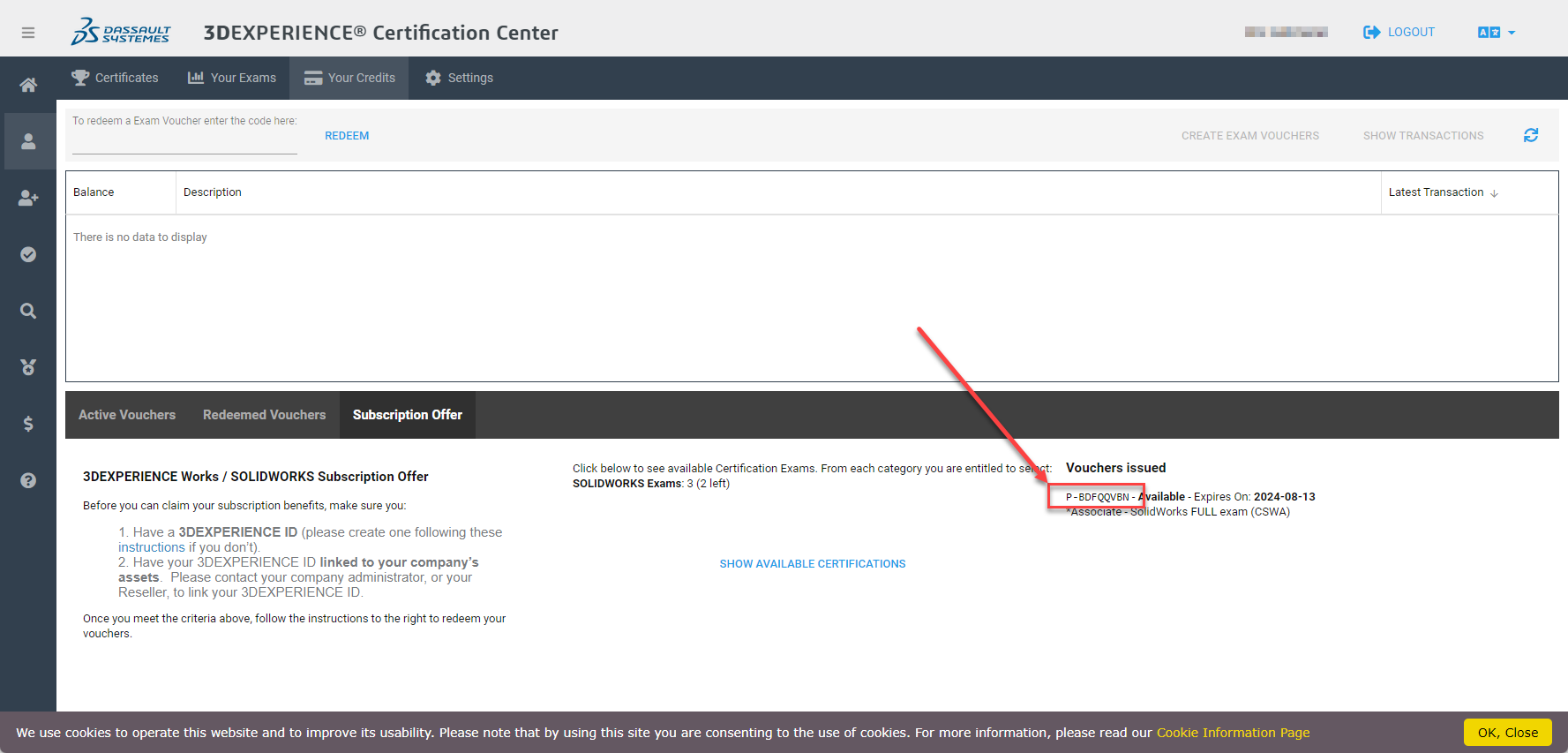Select the user profile sidebar icon
The height and width of the screenshot is (753, 1568).
point(28,141)
